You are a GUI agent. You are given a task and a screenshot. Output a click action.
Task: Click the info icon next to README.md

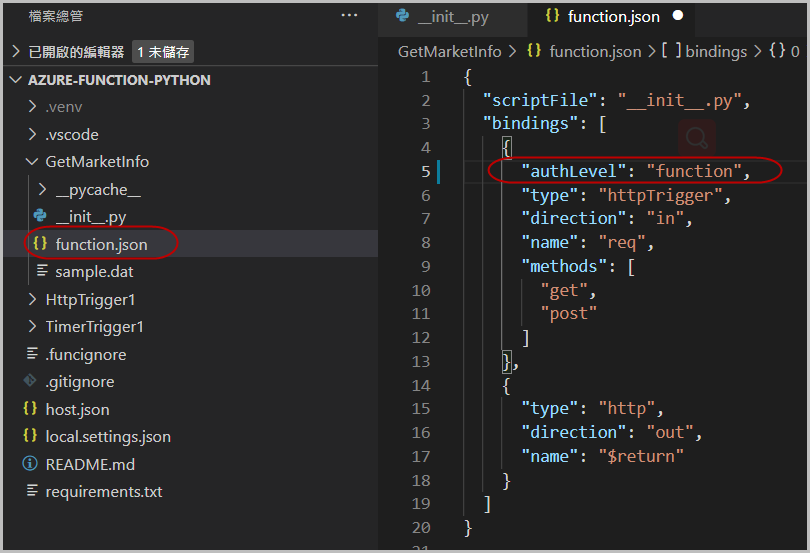29,464
